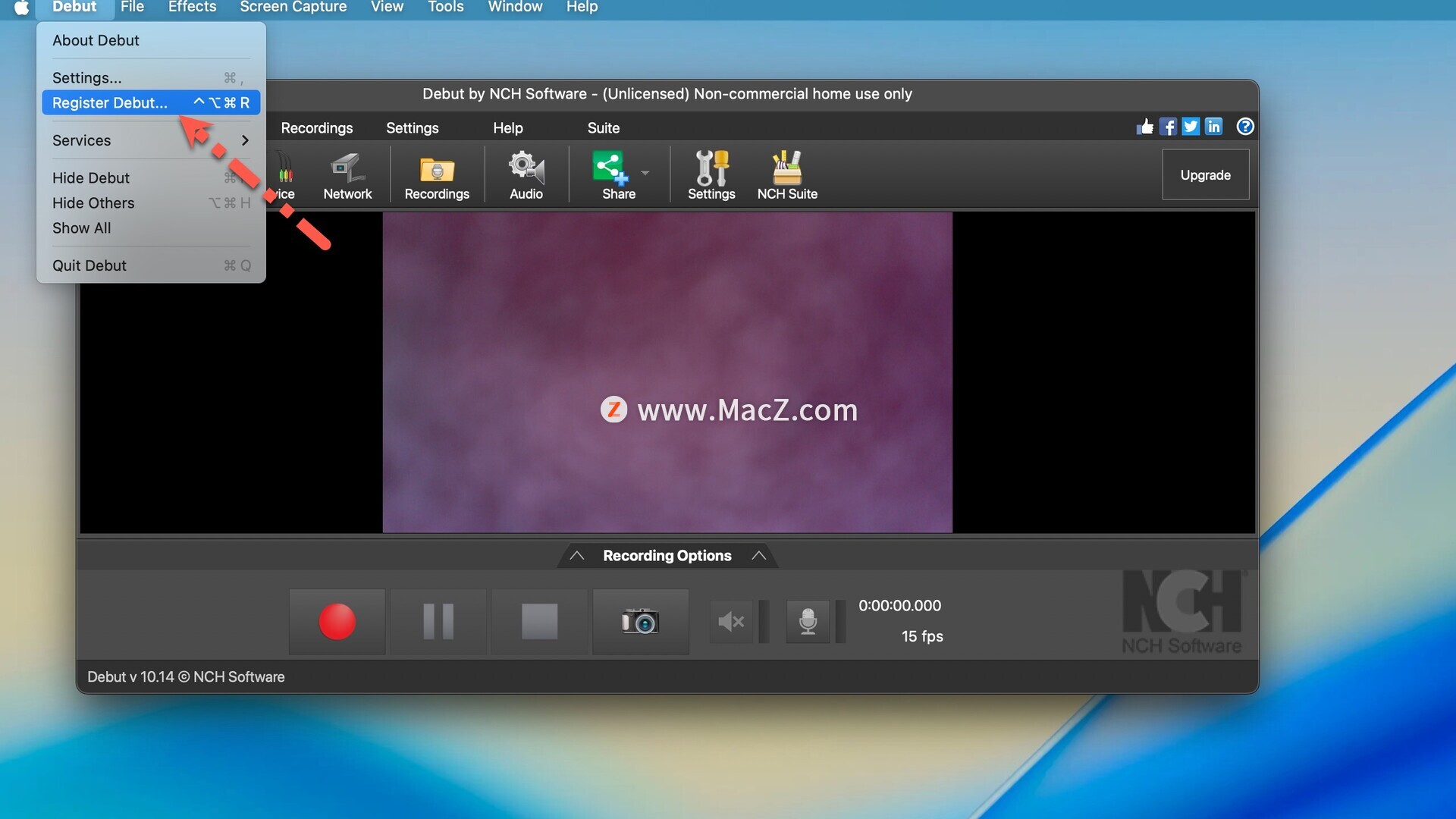Open the Recordings tab in Debut window
1456x819 pixels.
tap(316, 128)
